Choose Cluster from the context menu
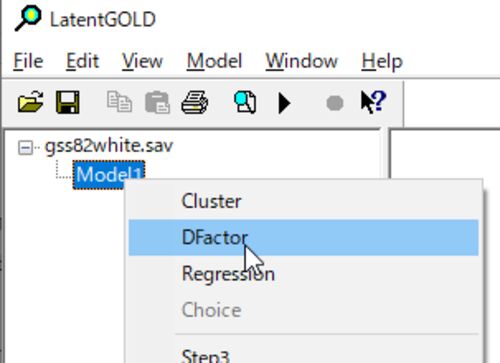 [x=303, y=201]
